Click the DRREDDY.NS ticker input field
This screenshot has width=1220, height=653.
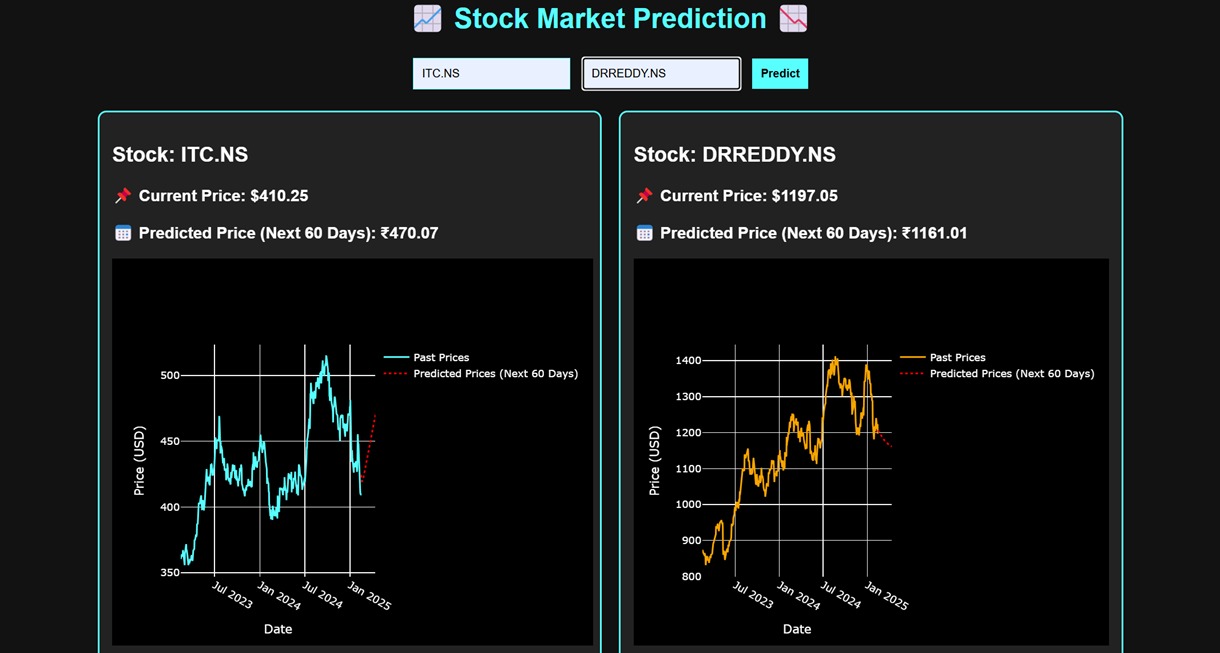[x=661, y=73]
